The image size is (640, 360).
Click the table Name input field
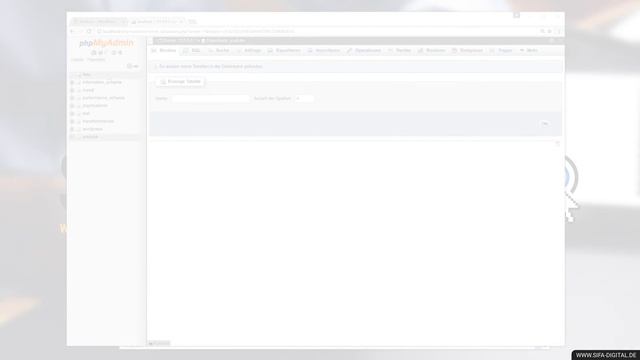pos(210,98)
